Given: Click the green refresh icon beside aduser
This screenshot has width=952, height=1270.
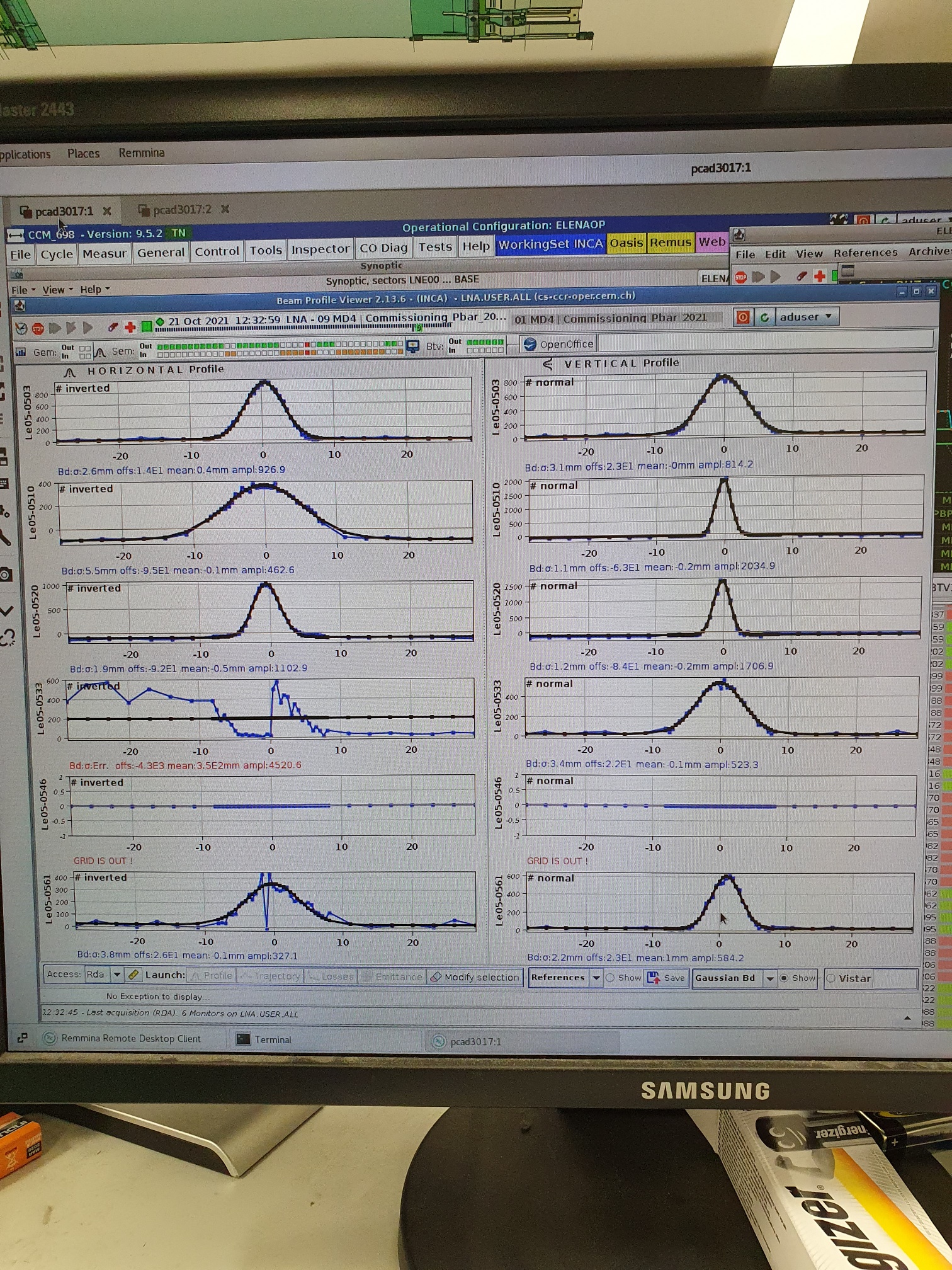Looking at the screenshot, I should (764, 317).
